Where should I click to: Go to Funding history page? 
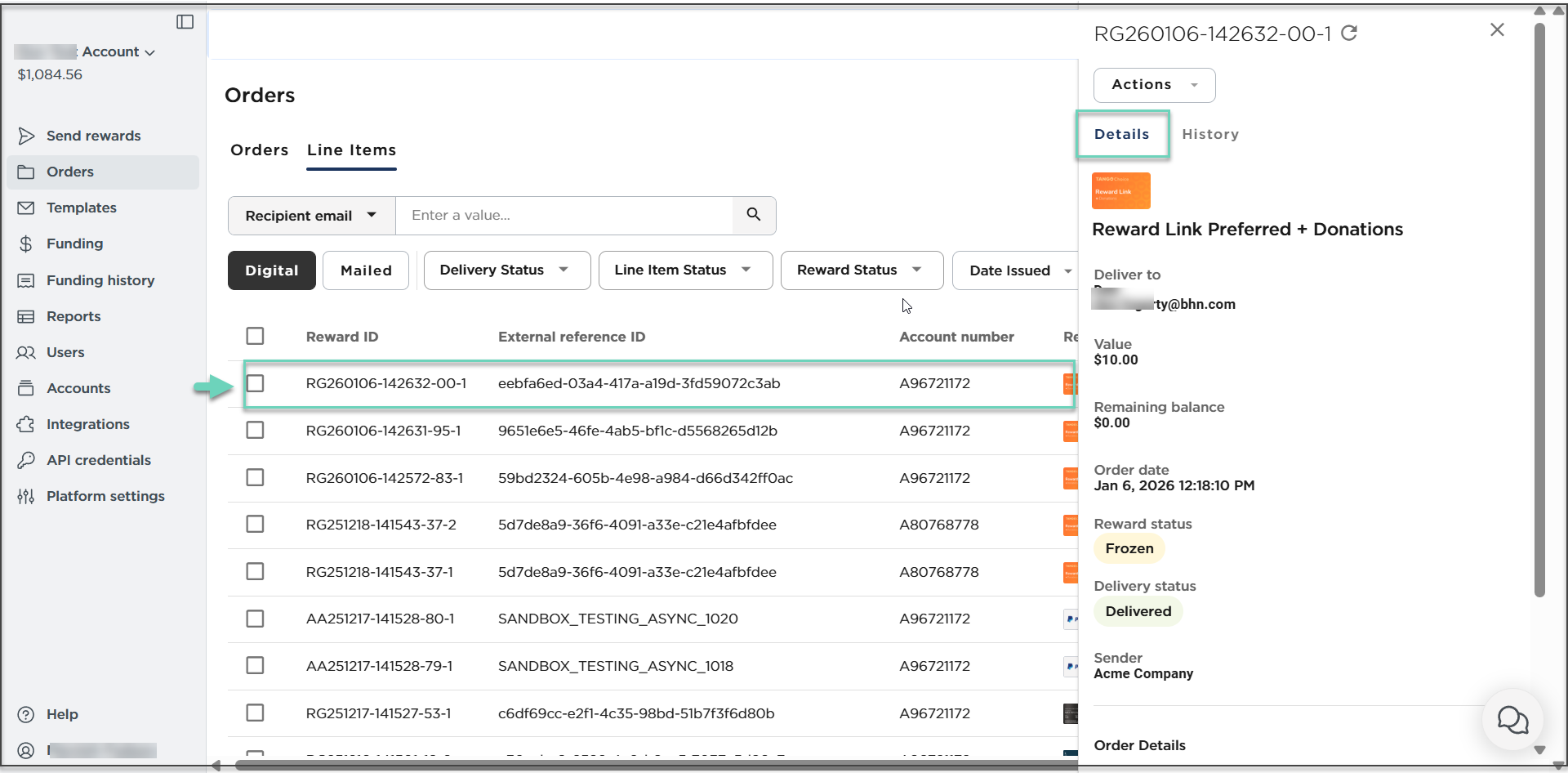click(x=100, y=280)
